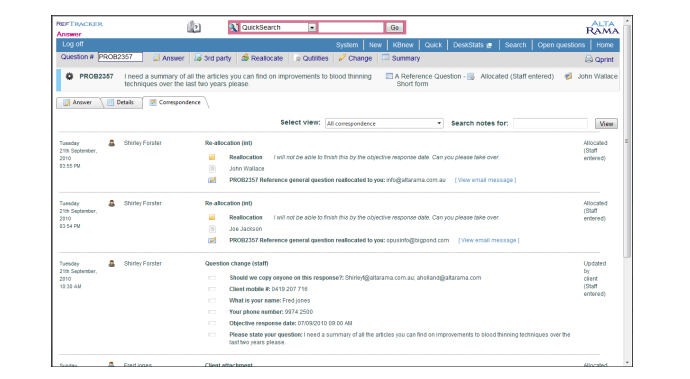Viewport: 690px width, 379px height.
Task: Open the QuickSearch dropdown arrow
Action: 312,27
